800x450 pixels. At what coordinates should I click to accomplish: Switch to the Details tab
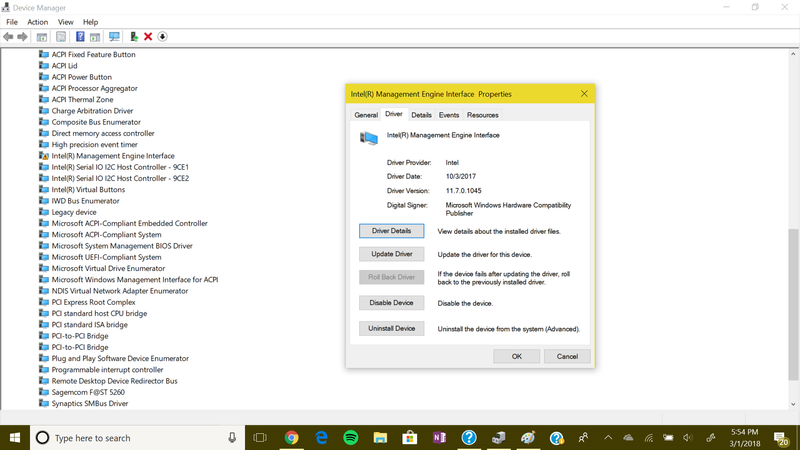[x=421, y=115]
